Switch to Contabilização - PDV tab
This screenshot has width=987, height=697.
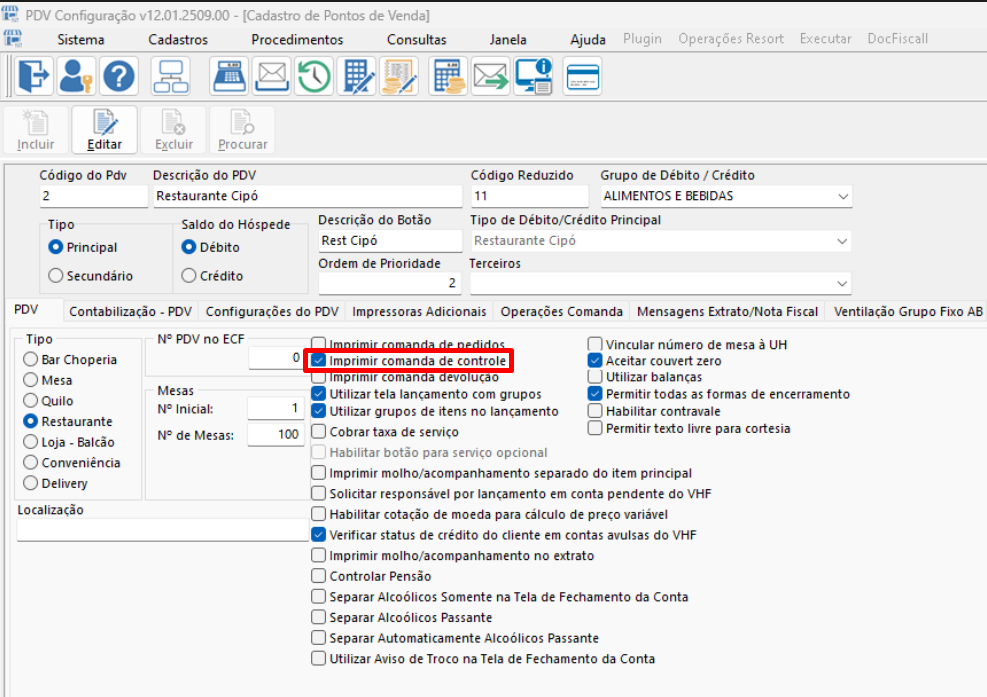[x=130, y=311]
